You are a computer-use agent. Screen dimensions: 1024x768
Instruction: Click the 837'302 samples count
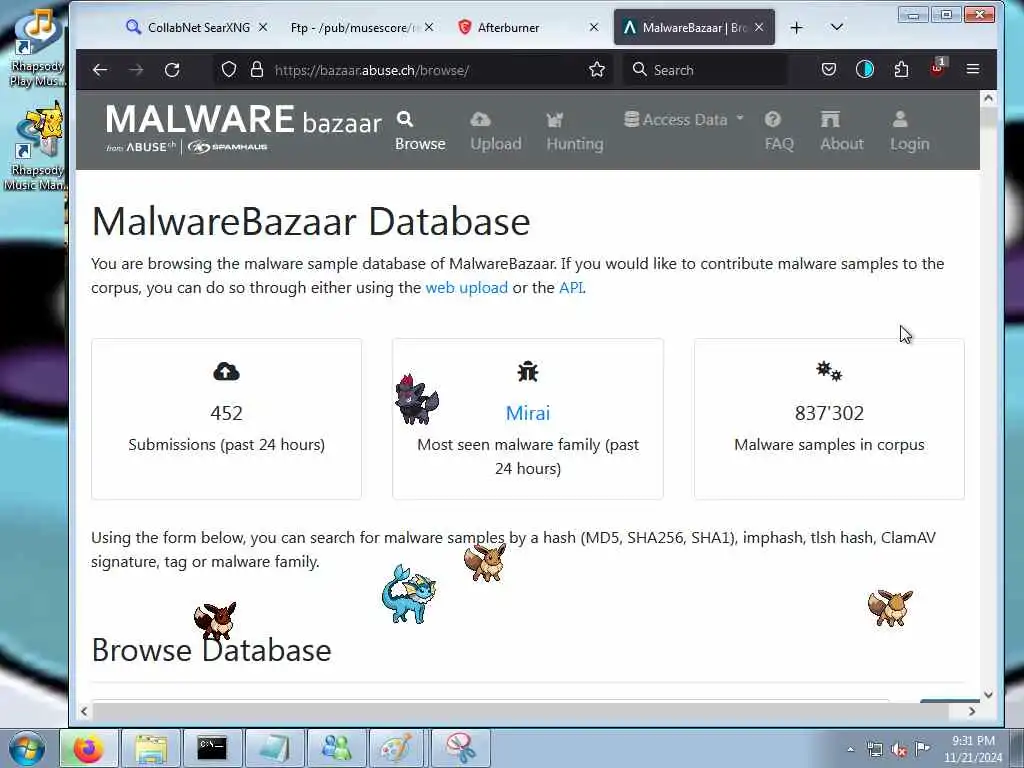pyautogui.click(x=829, y=413)
